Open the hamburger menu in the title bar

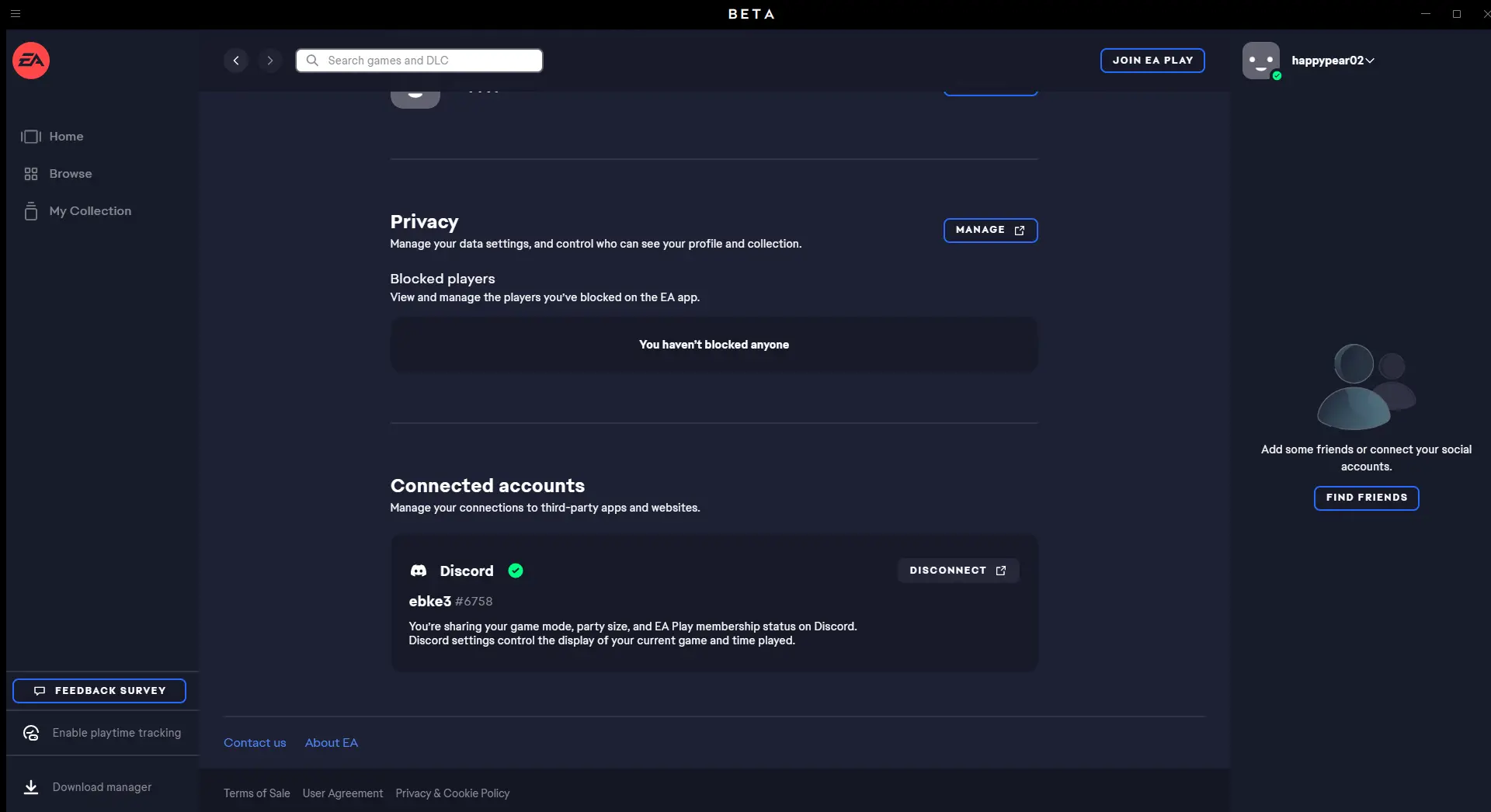(x=16, y=13)
